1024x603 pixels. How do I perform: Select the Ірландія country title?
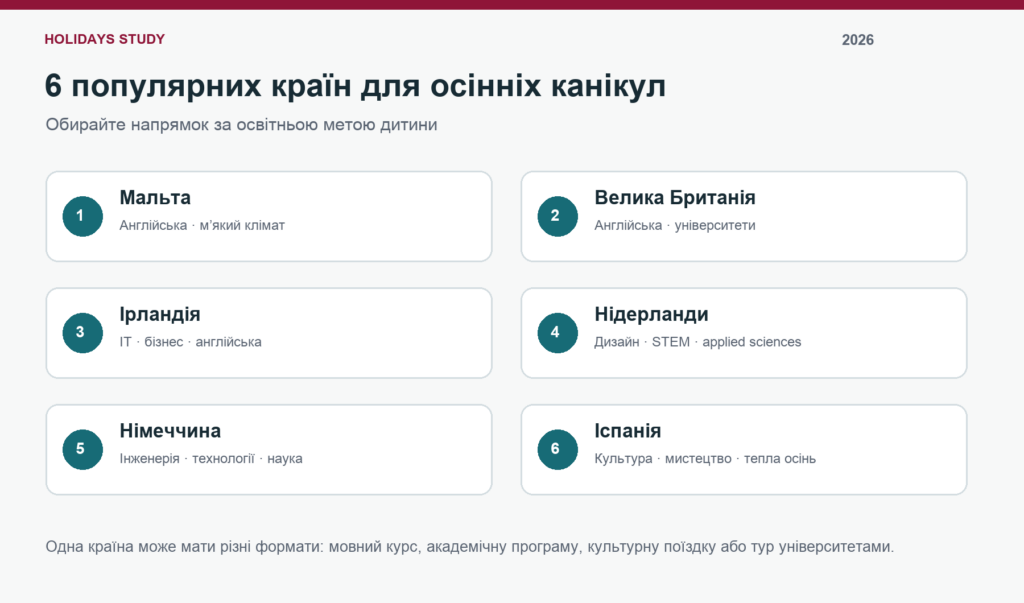click(159, 314)
